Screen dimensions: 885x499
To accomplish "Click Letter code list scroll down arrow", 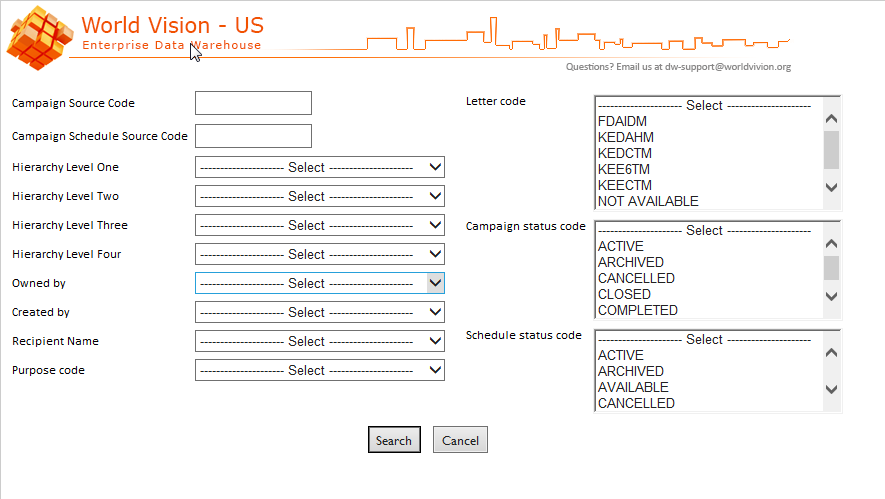I will 831,187.
